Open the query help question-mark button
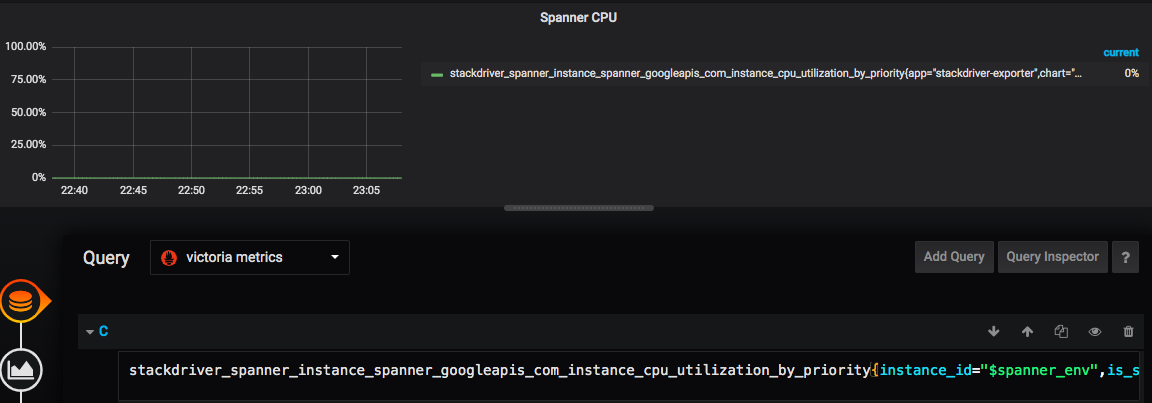This screenshot has height=403, width=1152. pos(1125,257)
